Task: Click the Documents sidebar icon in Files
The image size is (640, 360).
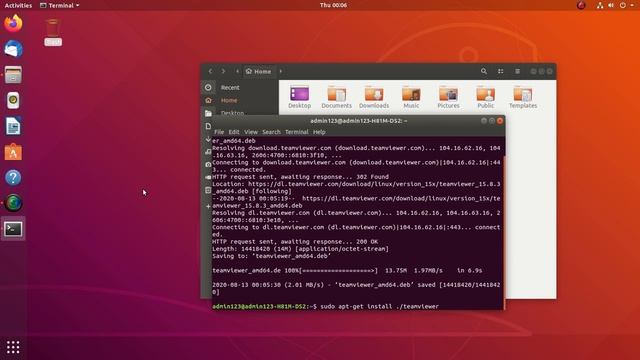Action: point(208,126)
